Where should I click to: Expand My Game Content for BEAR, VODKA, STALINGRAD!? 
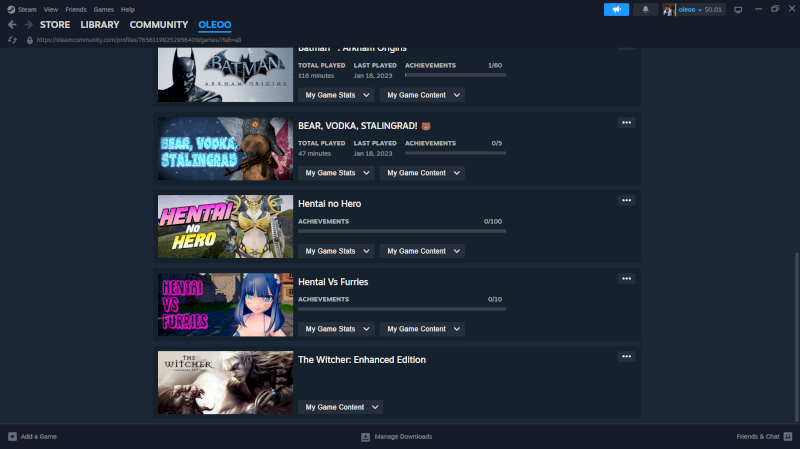click(422, 173)
